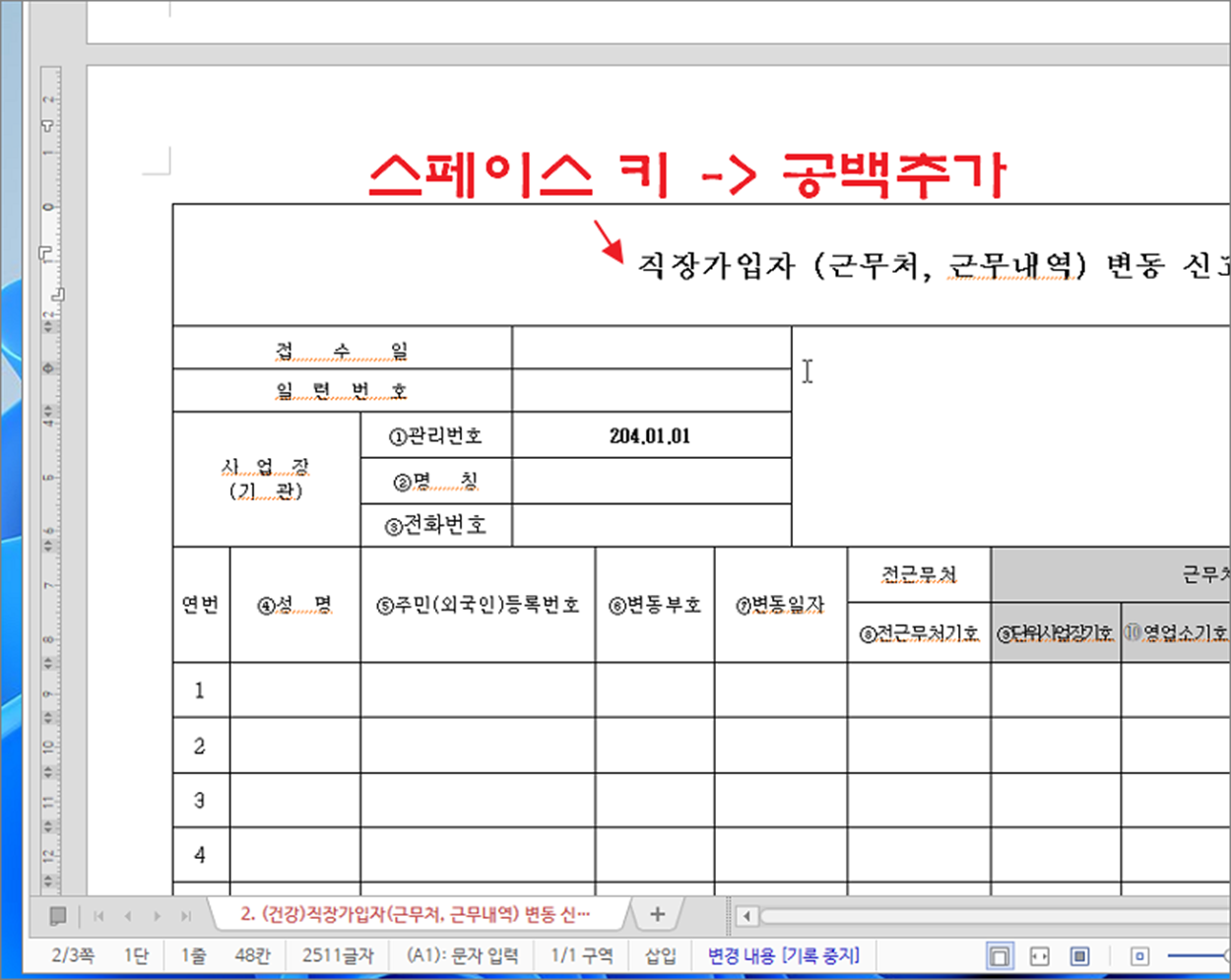
Task: Click the empty cell next to '일 련 번 호'
Action: (x=652, y=391)
